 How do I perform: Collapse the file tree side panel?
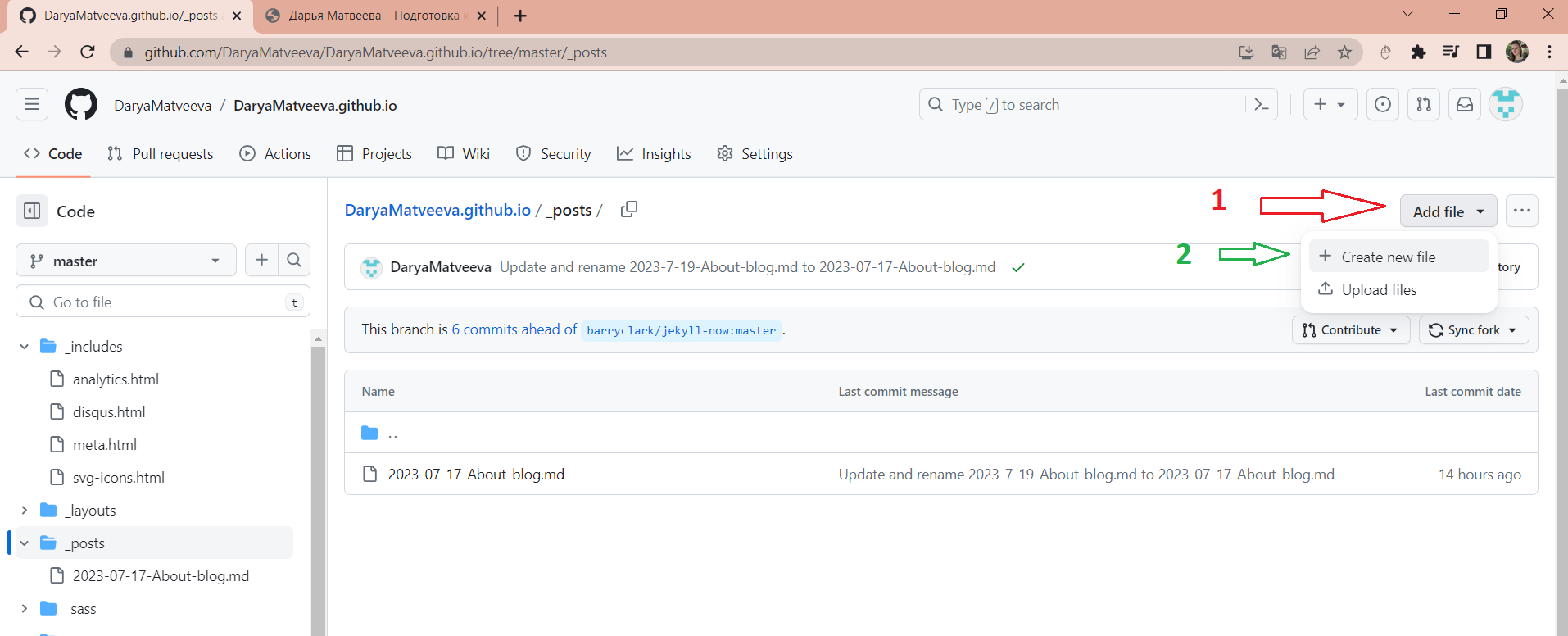[32, 211]
